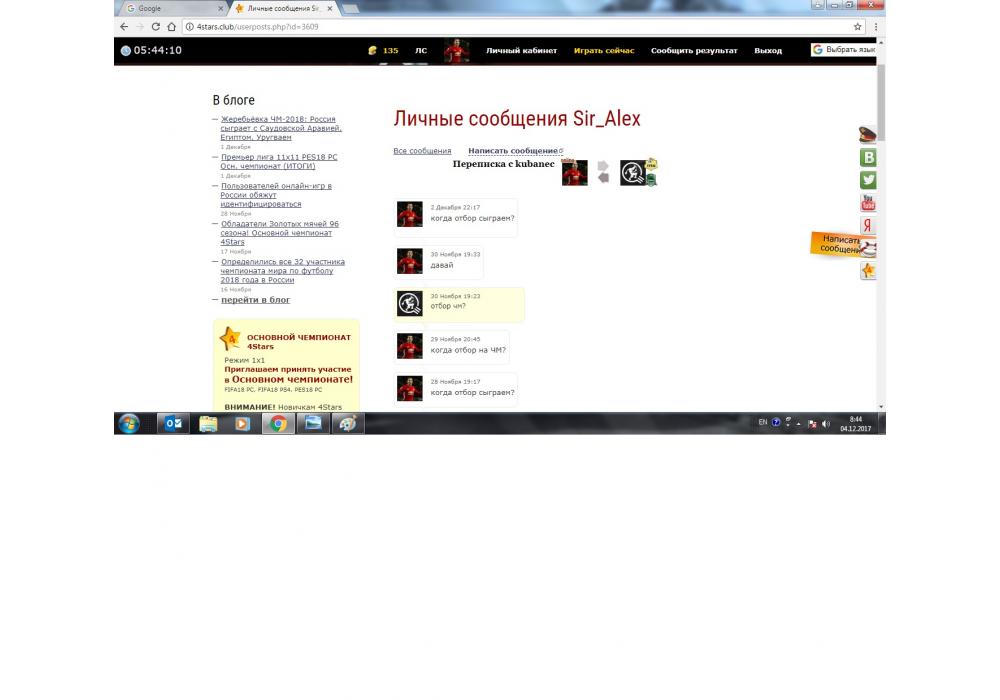The image size is (1000, 700).
Task: Open blog post Премьер лига 11x11 PES18 PC
Action: click(279, 161)
